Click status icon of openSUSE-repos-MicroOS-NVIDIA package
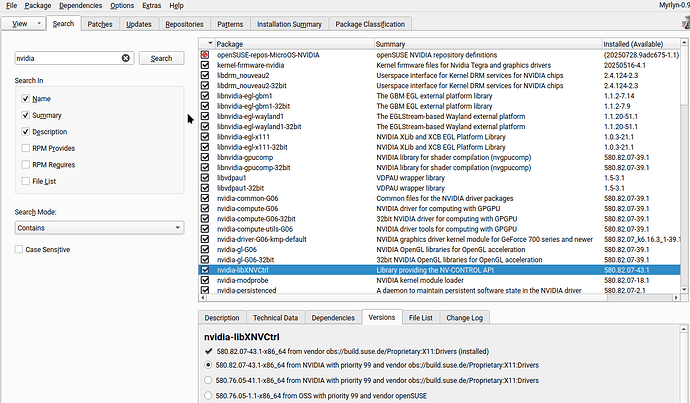The image size is (690, 403). pos(205,54)
